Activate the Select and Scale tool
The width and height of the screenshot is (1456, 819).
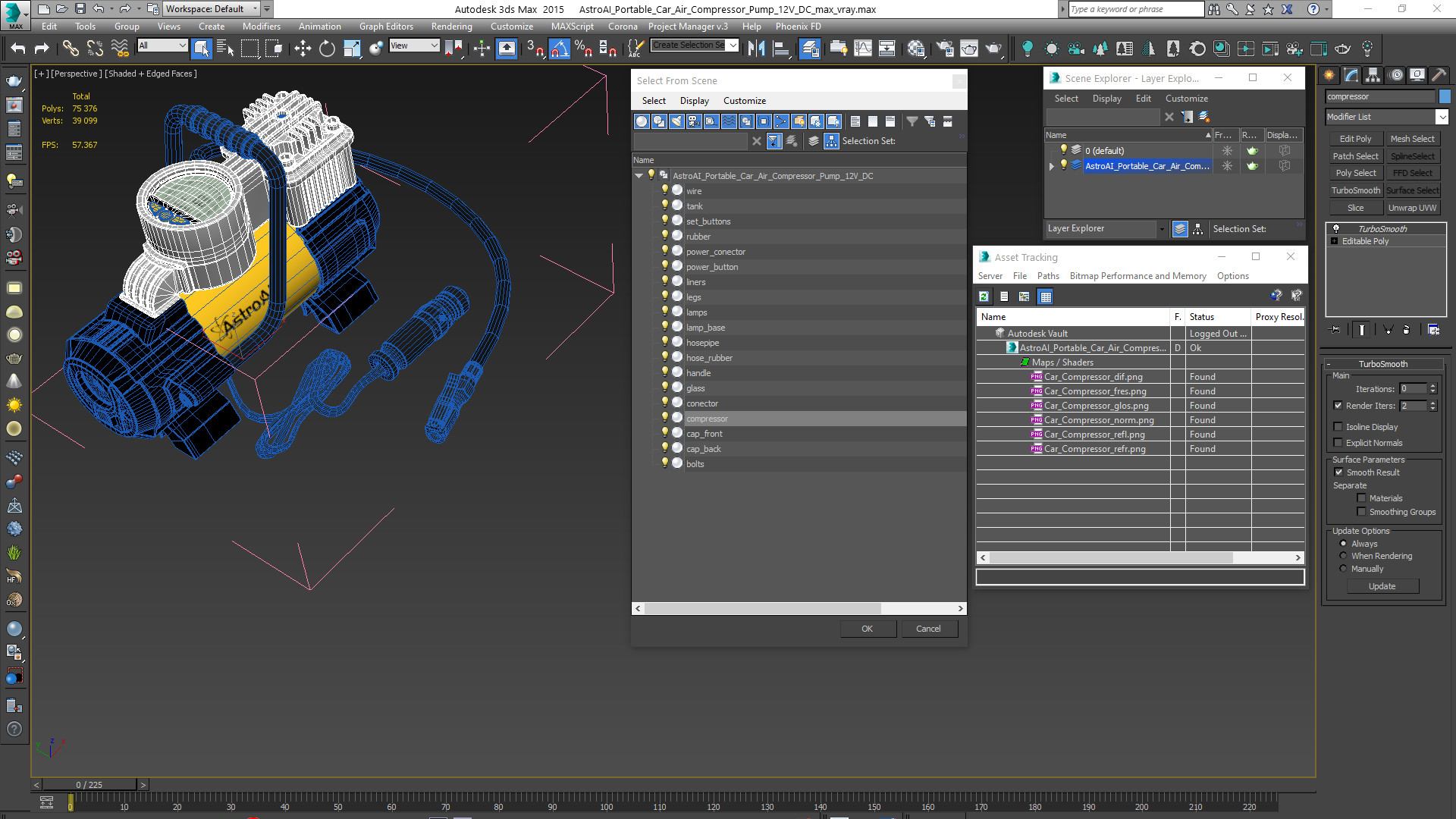(352, 49)
